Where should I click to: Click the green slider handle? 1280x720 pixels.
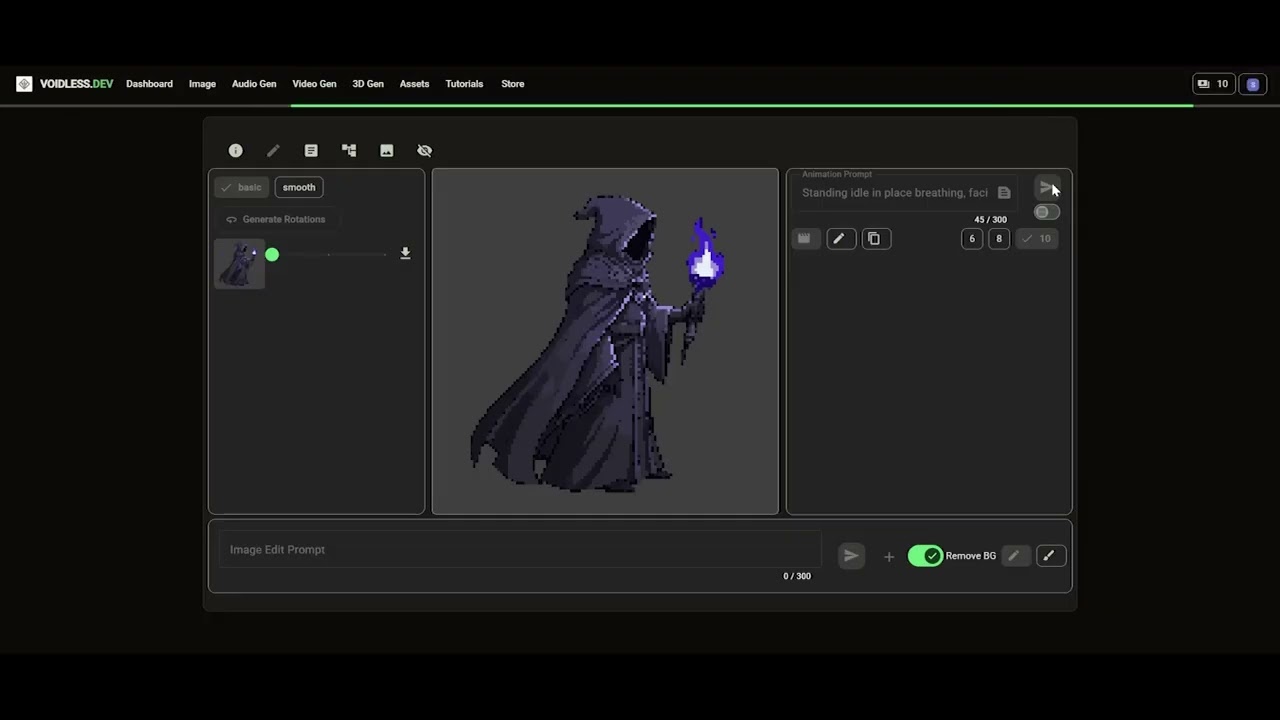tap(272, 255)
